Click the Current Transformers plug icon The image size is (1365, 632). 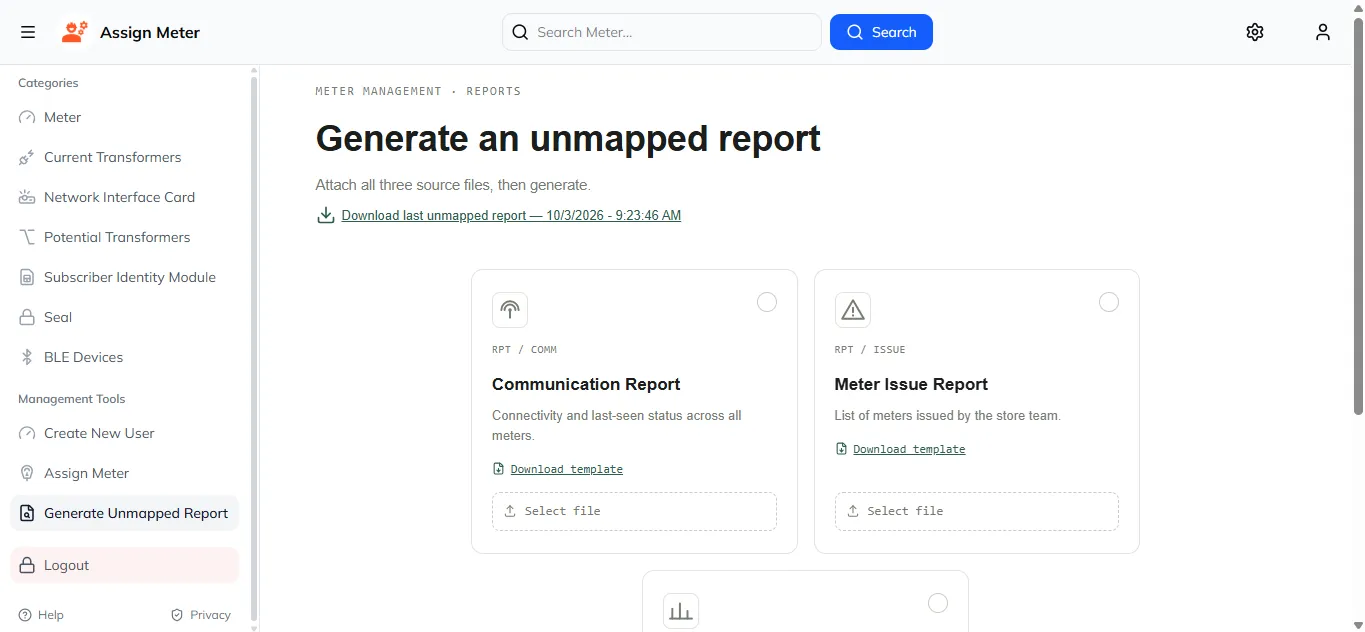pos(27,157)
